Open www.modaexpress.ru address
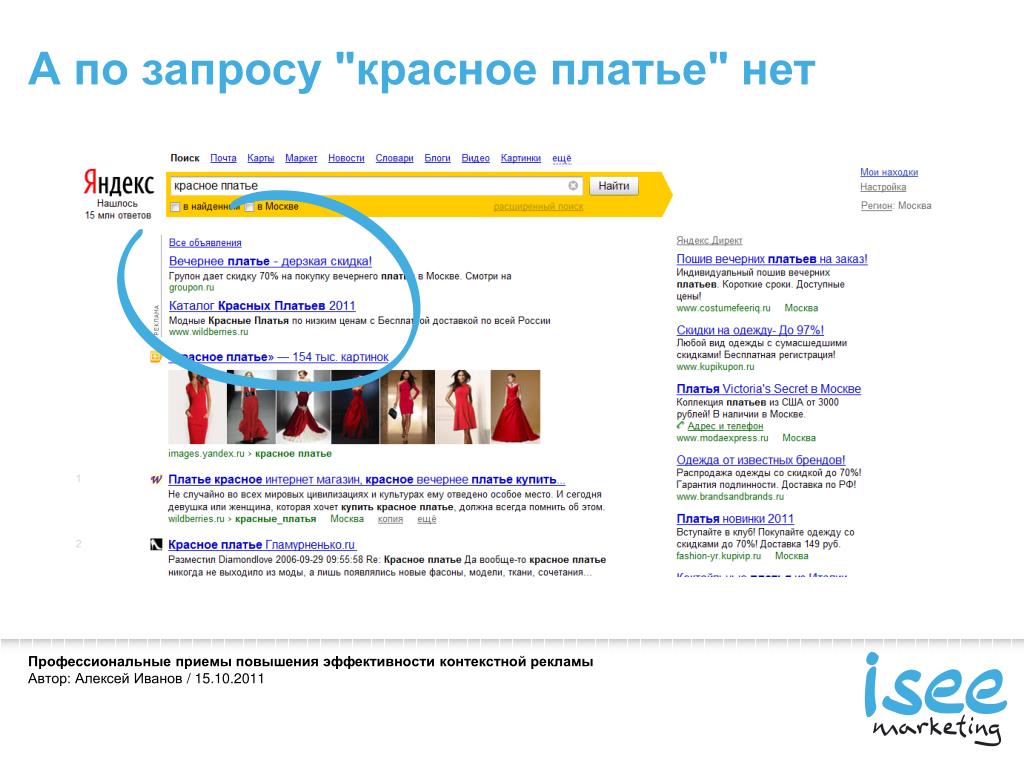Image resolution: width=1024 pixels, height=768 pixels. [722, 438]
